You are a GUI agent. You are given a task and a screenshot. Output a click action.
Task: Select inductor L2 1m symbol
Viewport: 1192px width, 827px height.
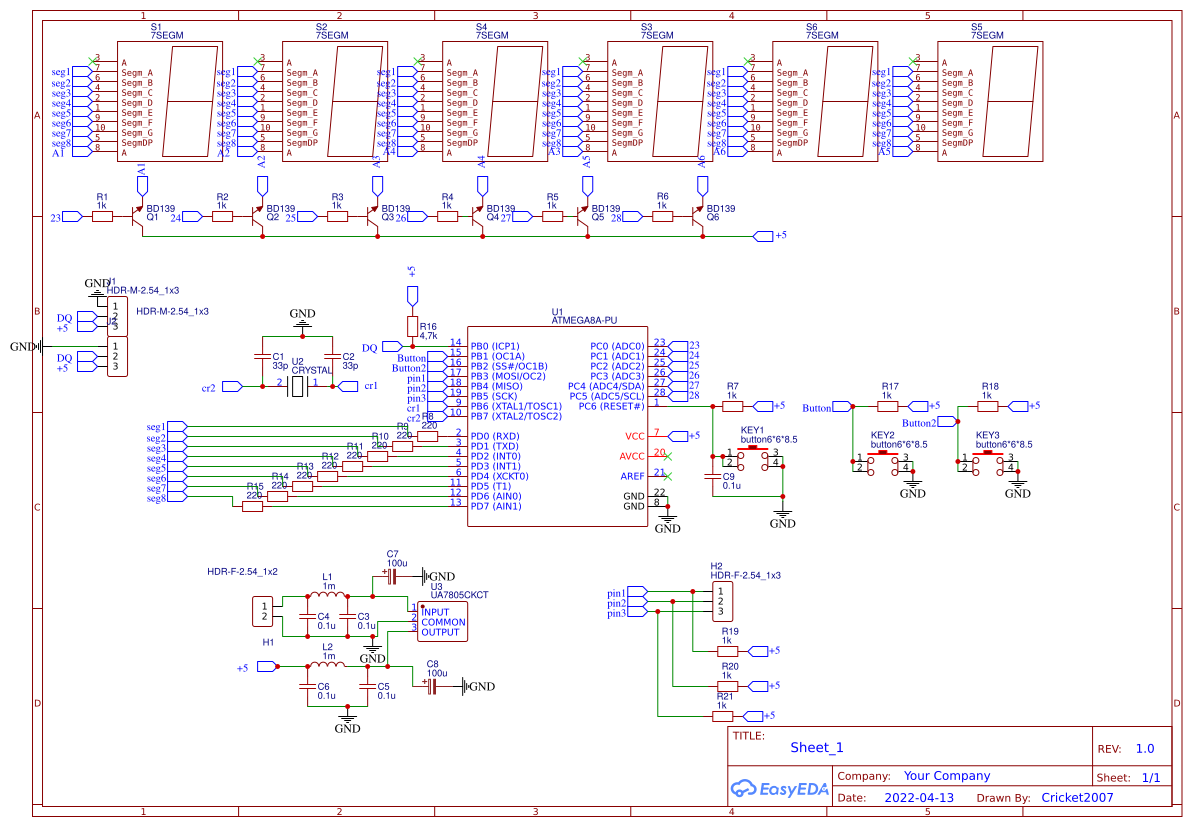click(325, 665)
